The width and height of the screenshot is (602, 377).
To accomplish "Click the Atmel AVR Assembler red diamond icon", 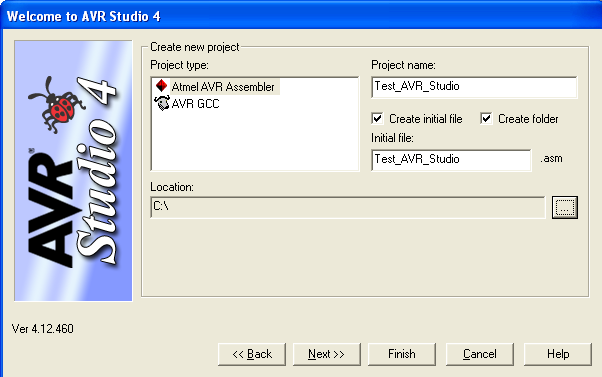I will (162, 86).
